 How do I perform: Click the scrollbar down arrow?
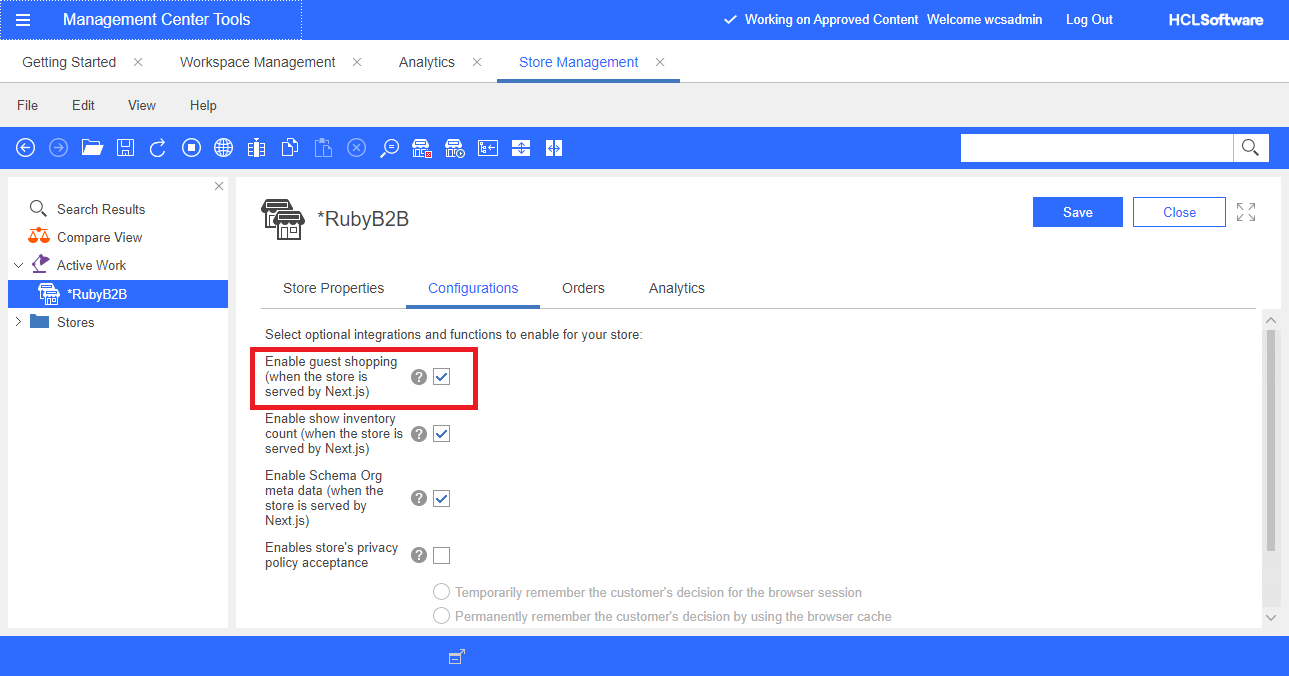point(1272,618)
